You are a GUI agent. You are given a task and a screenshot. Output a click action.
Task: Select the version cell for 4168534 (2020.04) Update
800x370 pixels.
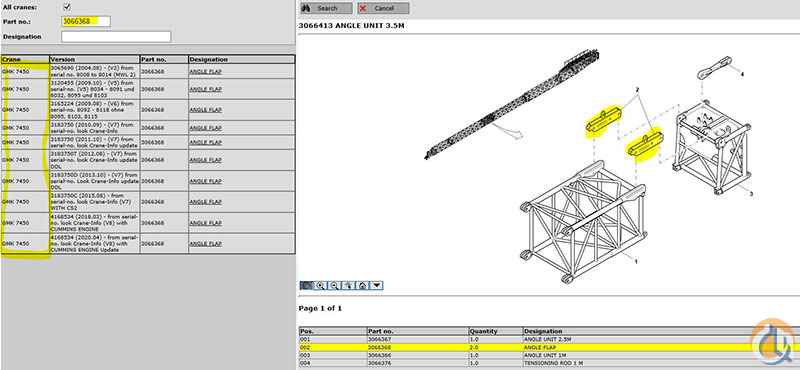(x=94, y=244)
